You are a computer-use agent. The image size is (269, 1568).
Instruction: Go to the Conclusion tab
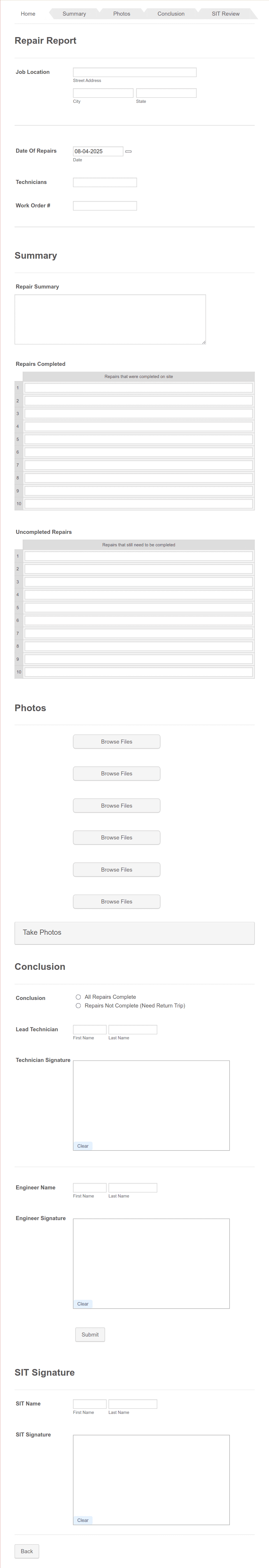171,13
